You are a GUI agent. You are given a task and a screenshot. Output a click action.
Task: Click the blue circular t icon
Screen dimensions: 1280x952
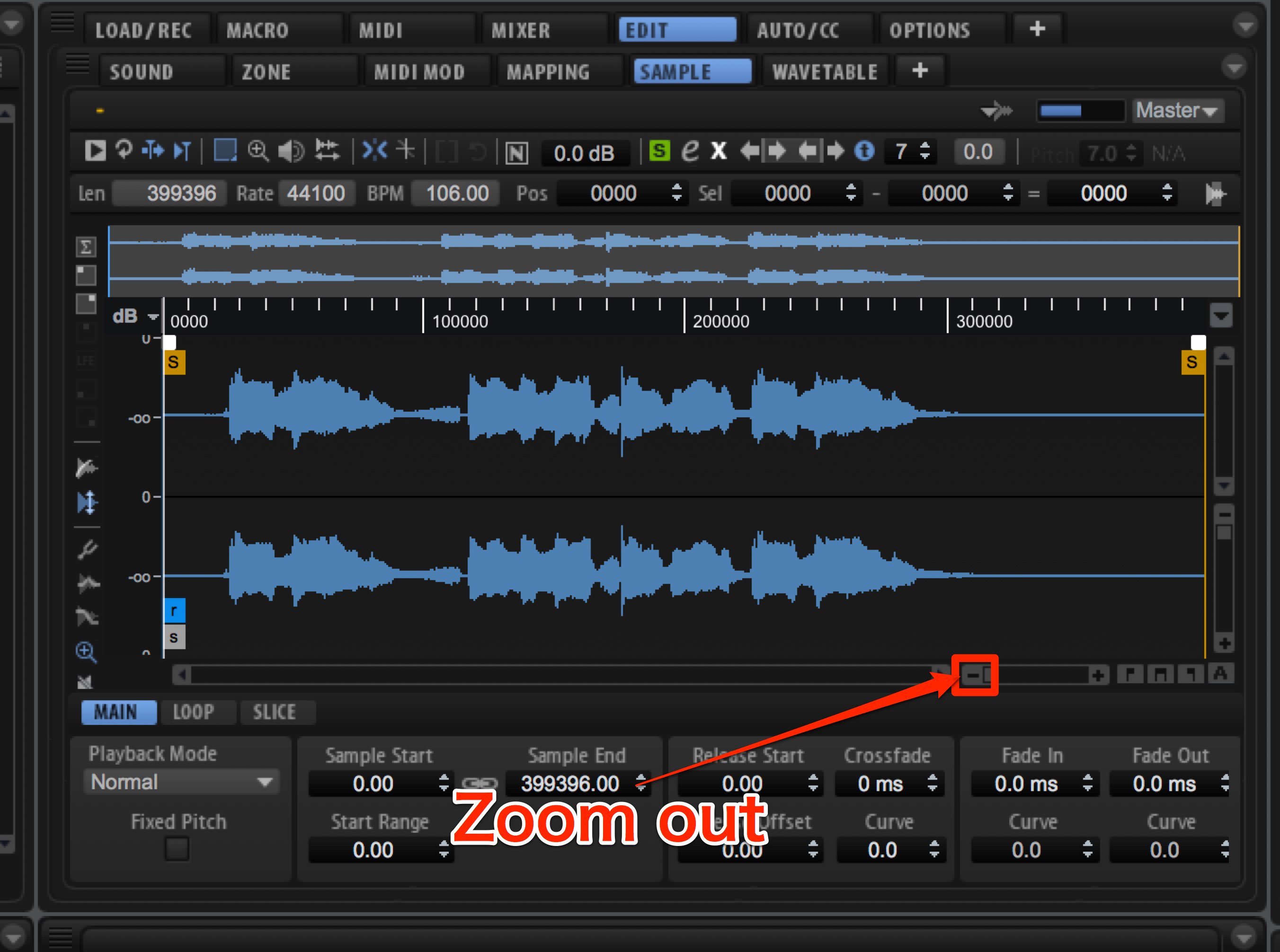(864, 151)
